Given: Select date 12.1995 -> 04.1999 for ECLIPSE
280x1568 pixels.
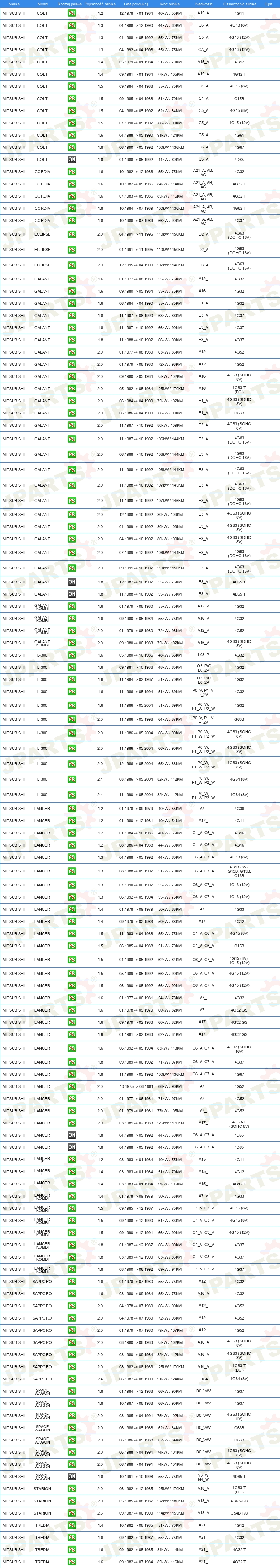Looking at the screenshot, I should (x=136, y=265).
